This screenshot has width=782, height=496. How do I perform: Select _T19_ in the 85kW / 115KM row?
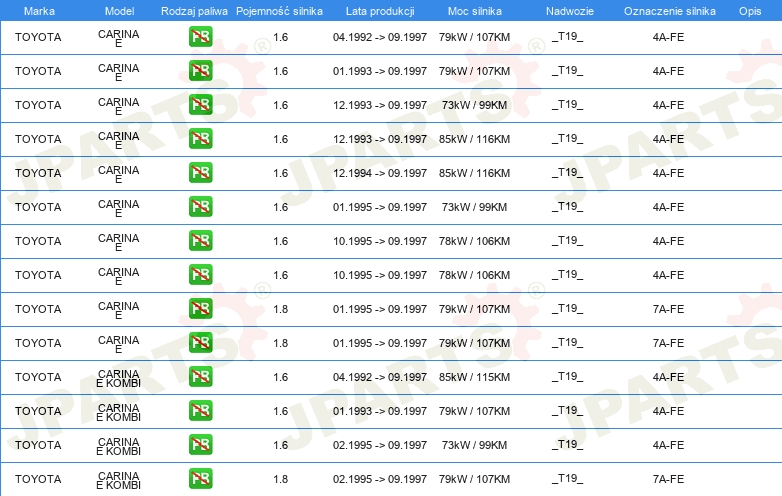[x=567, y=377]
